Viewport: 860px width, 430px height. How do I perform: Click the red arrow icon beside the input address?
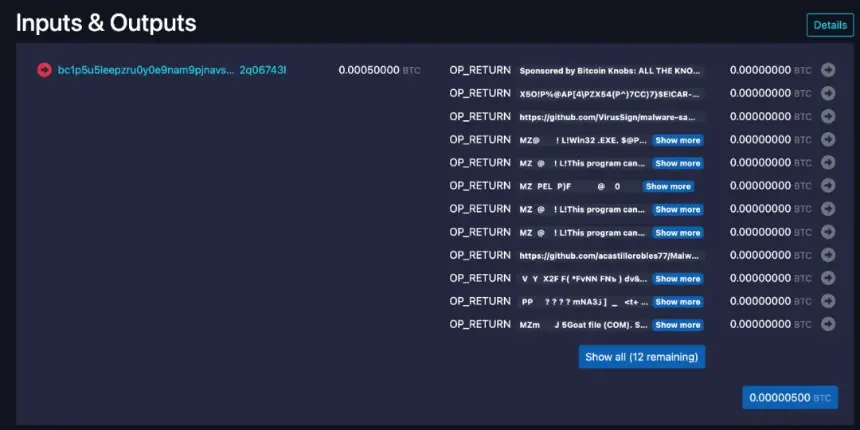(44, 70)
